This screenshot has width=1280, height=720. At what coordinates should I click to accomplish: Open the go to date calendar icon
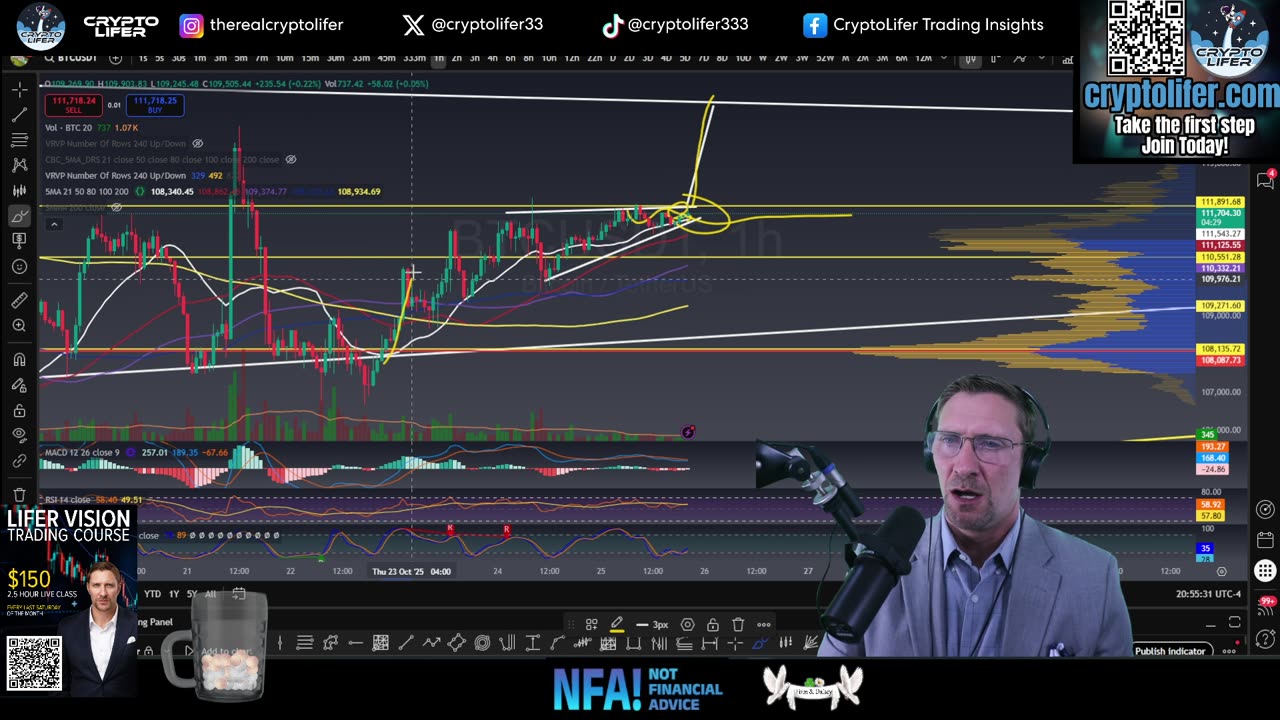point(239,594)
